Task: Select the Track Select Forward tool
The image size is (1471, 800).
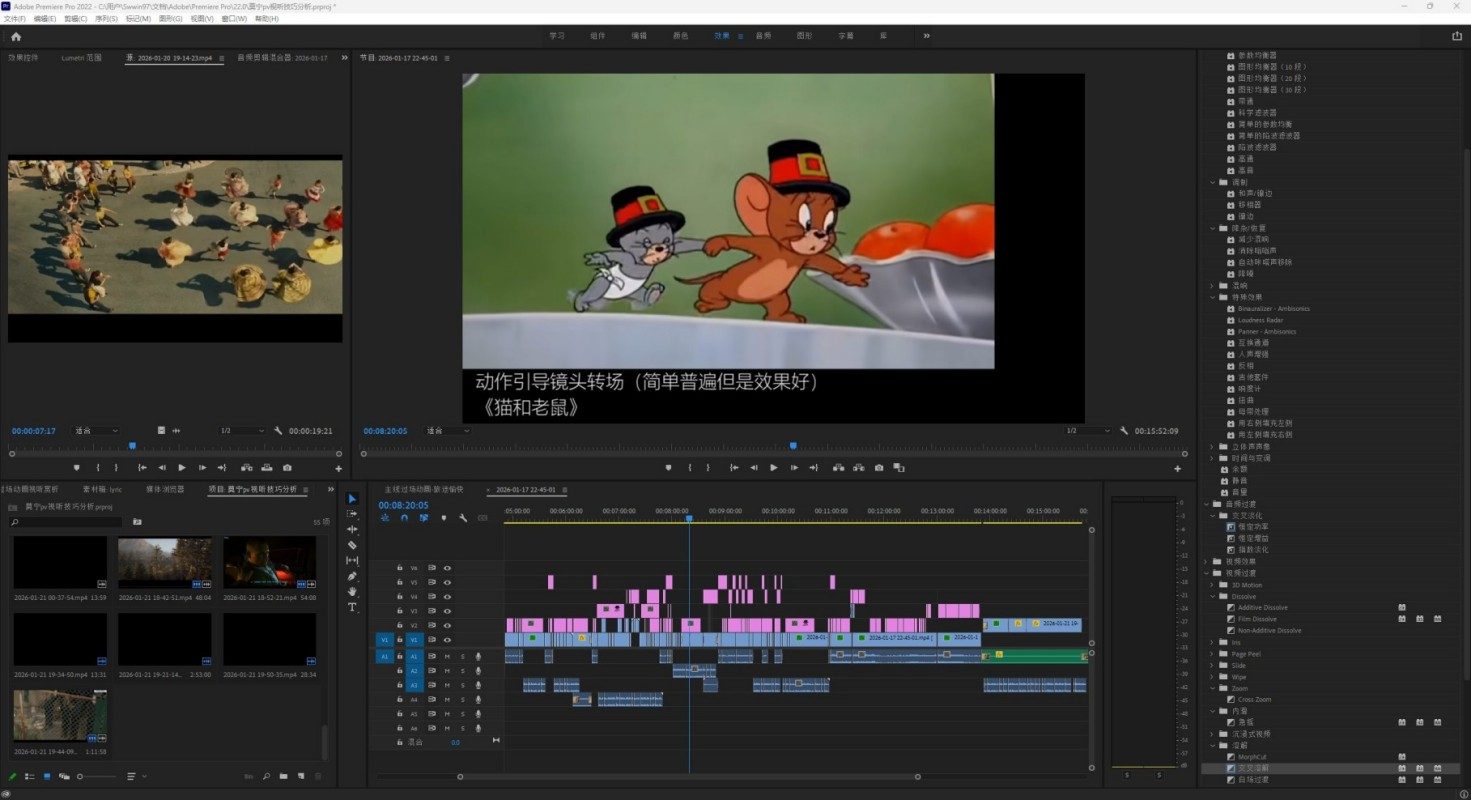Action: [x=352, y=513]
